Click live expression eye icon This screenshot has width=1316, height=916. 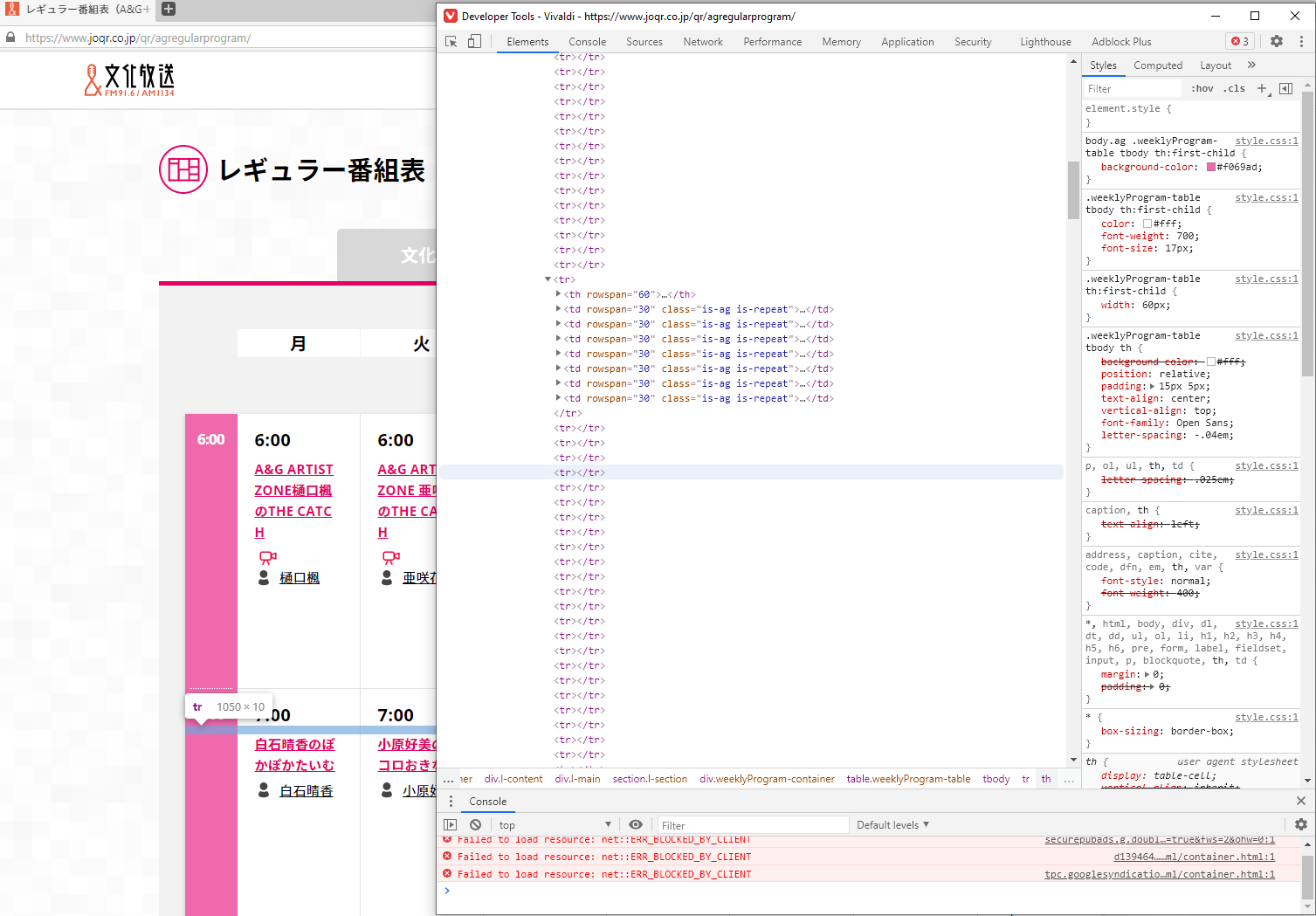click(x=636, y=824)
